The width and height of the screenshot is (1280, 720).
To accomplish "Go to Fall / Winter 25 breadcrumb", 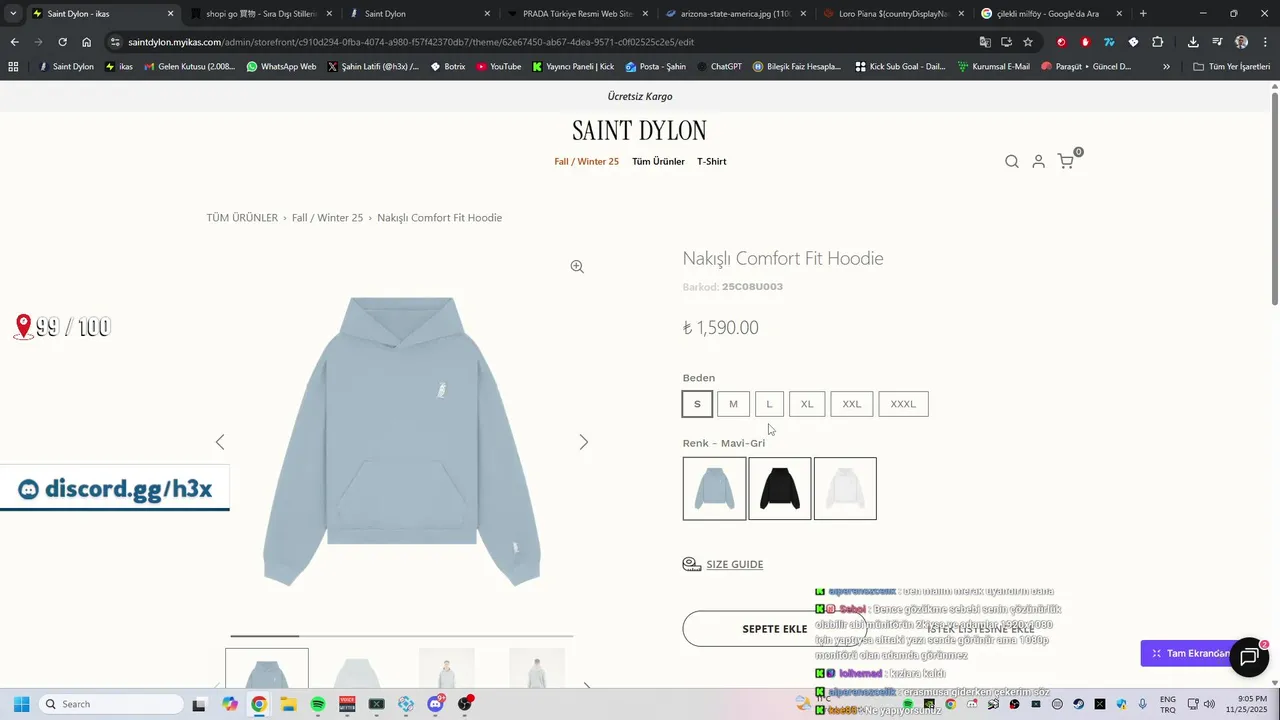I will click(327, 218).
